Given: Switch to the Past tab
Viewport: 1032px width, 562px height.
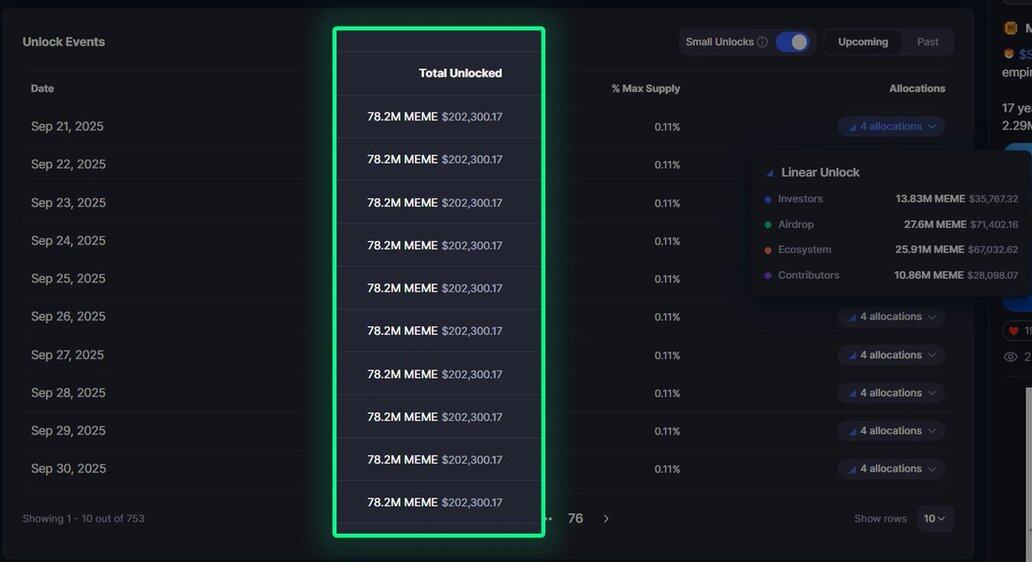Looking at the screenshot, I should 927,42.
